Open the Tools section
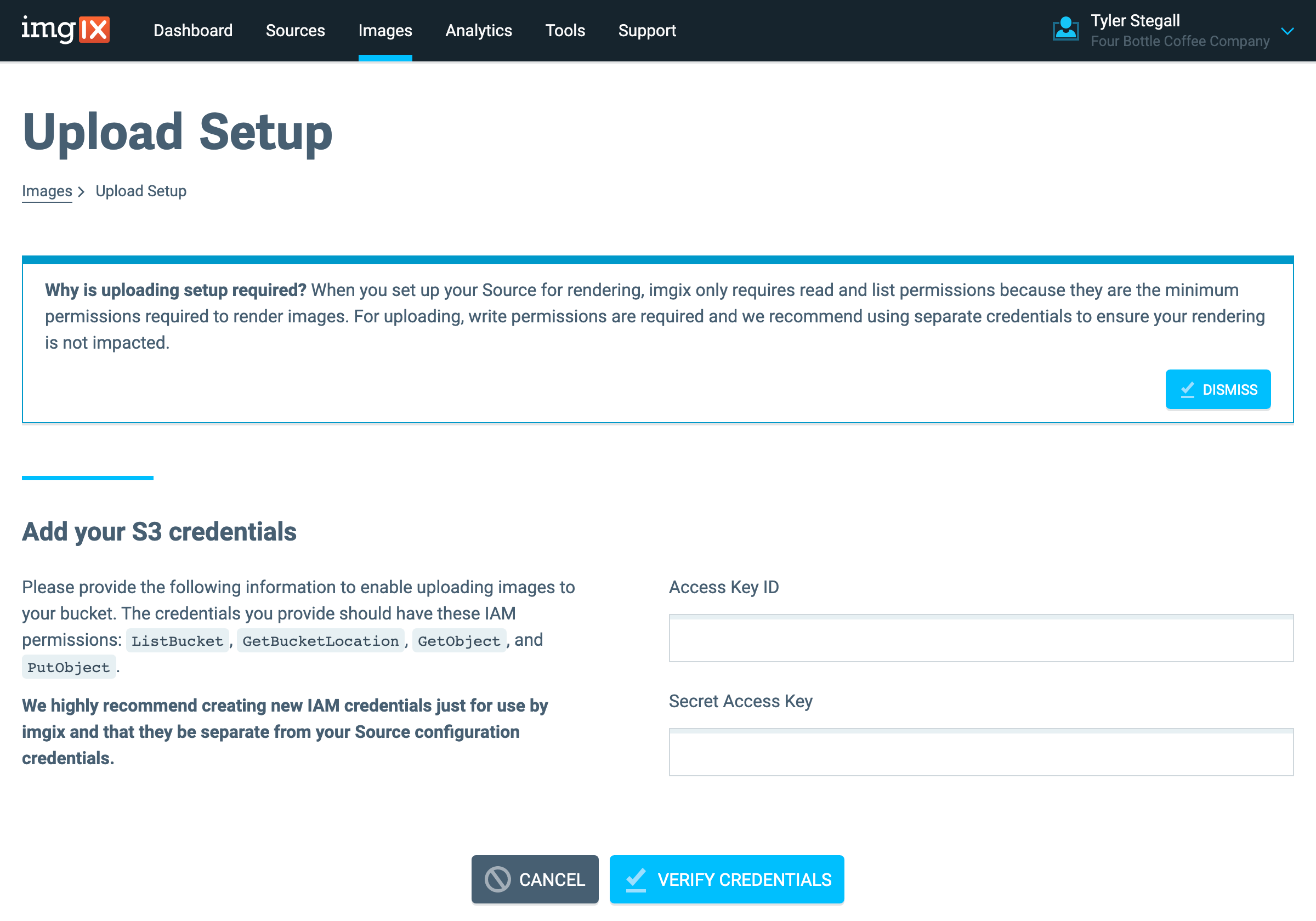 565,30
